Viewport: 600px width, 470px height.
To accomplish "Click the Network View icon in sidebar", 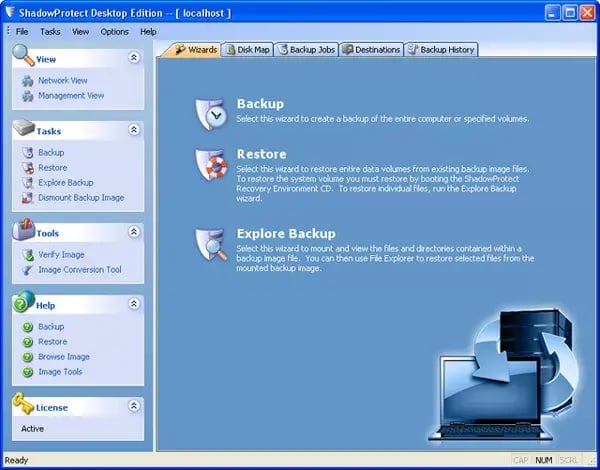I will click(27, 81).
